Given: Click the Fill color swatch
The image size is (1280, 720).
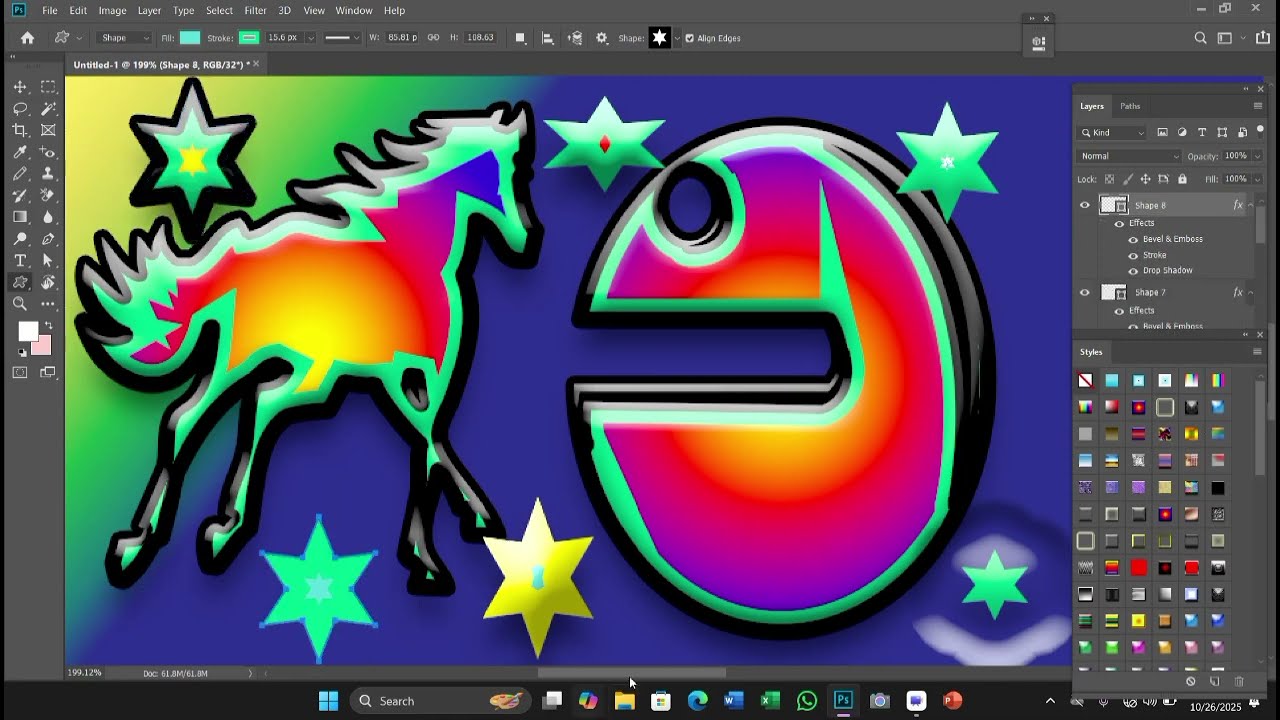Looking at the screenshot, I should pyautogui.click(x=190, y=38).
